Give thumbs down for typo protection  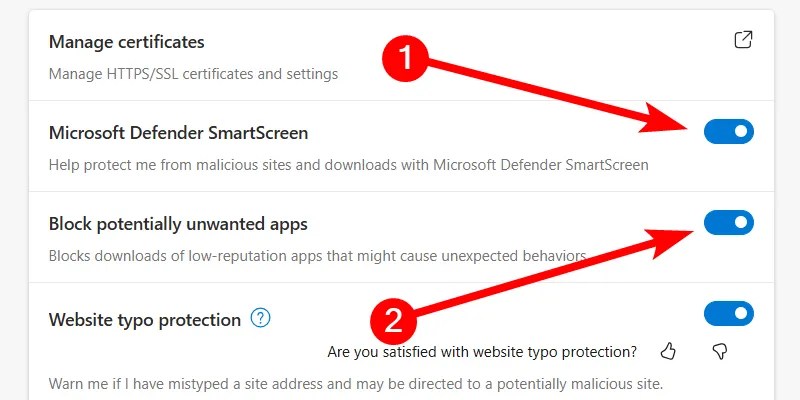[x=719, y=351]
